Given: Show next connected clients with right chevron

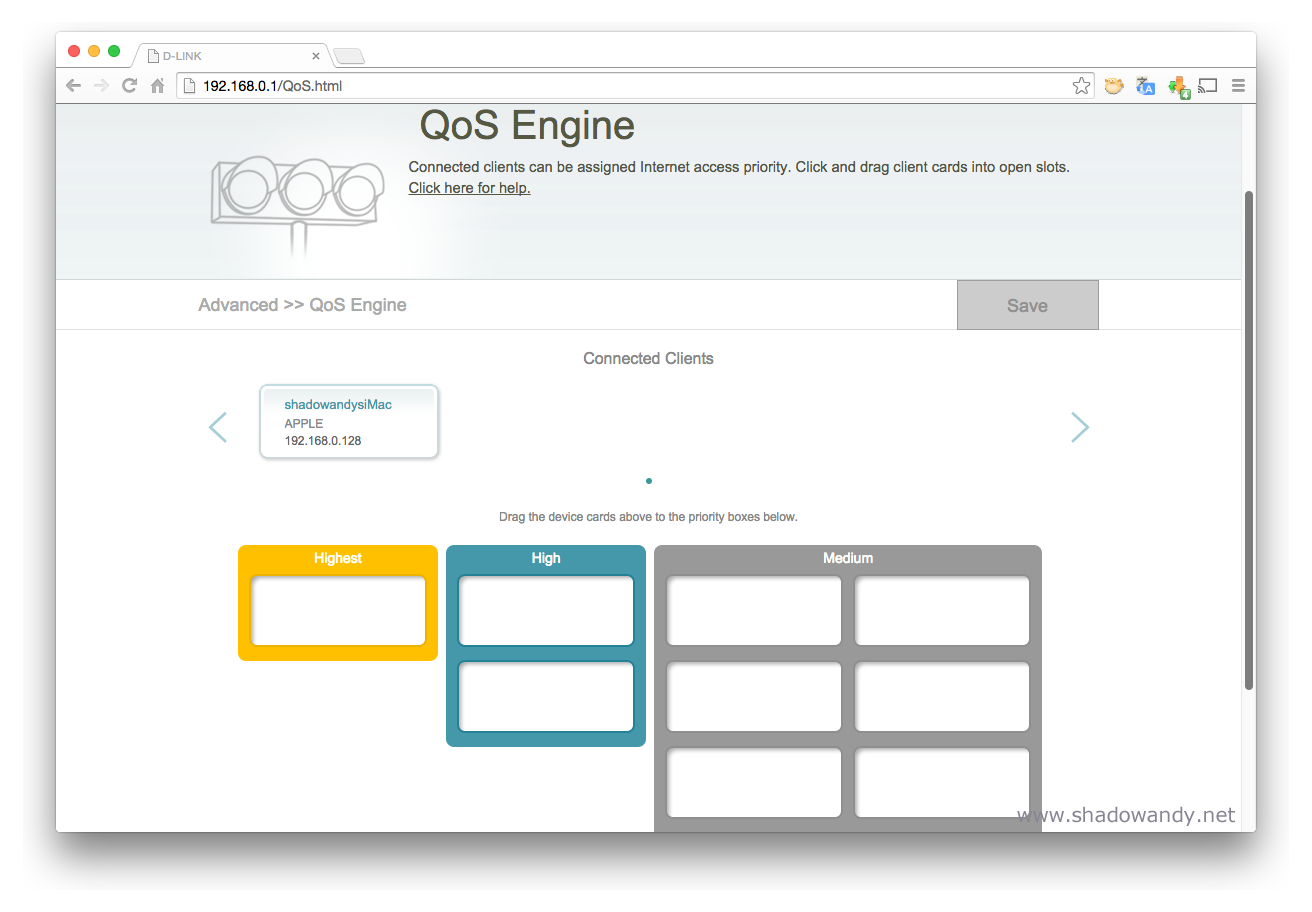Looking at the screenshot, I should click(1079, 427).
